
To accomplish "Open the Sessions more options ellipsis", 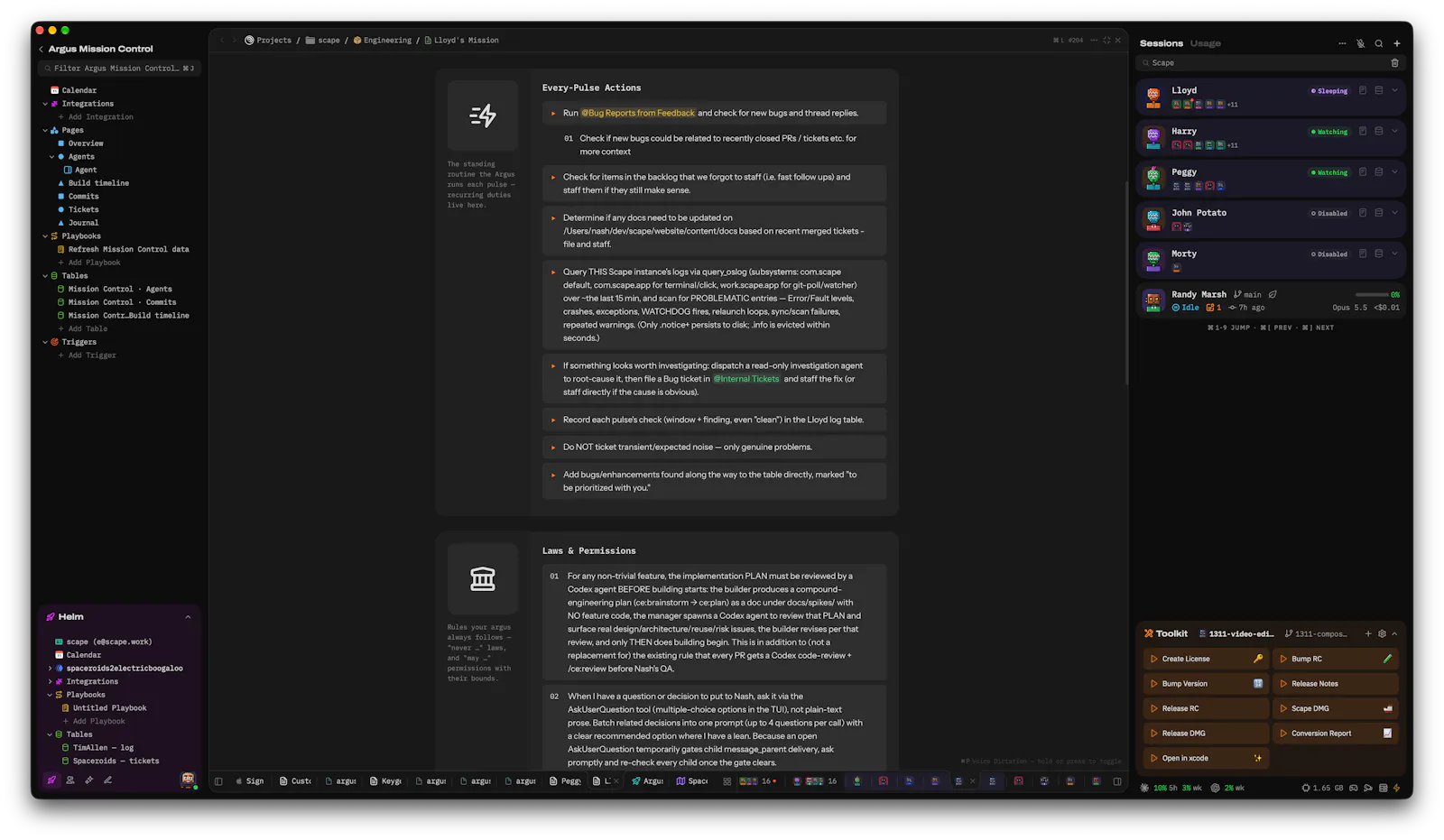I will 1342,43.
